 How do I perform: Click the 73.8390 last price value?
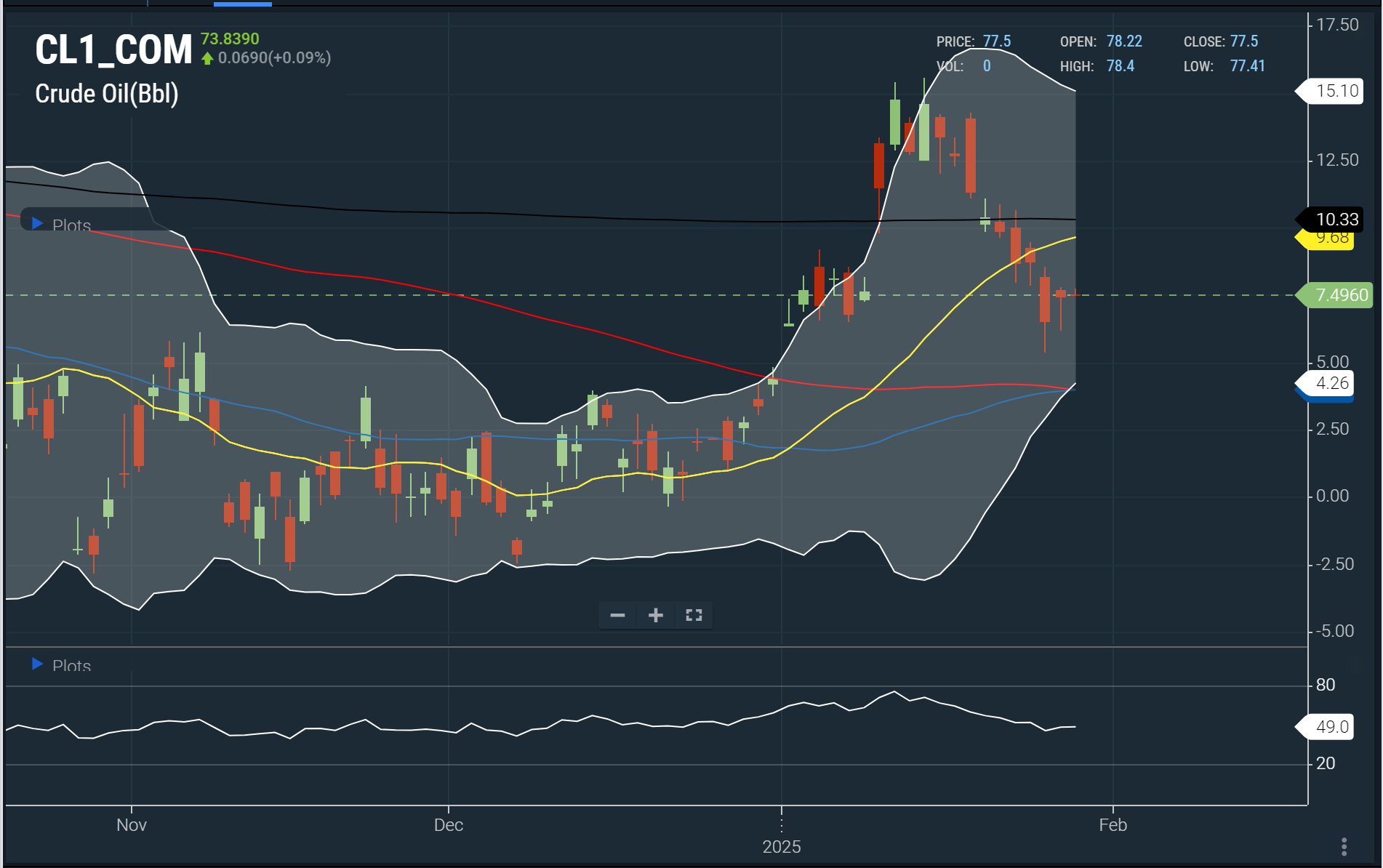(x=230, y=39)
